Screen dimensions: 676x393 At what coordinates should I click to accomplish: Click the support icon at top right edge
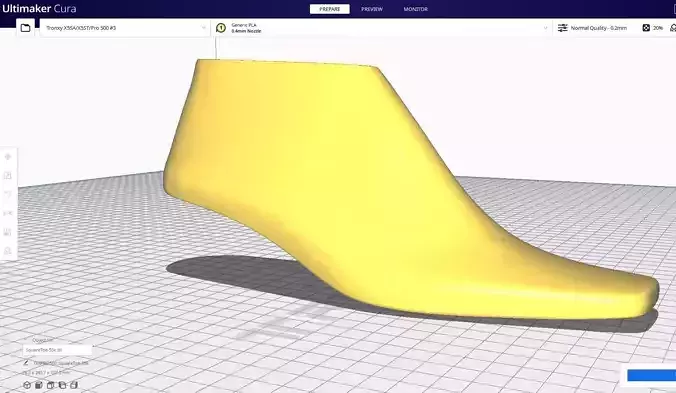click(673, 28)
